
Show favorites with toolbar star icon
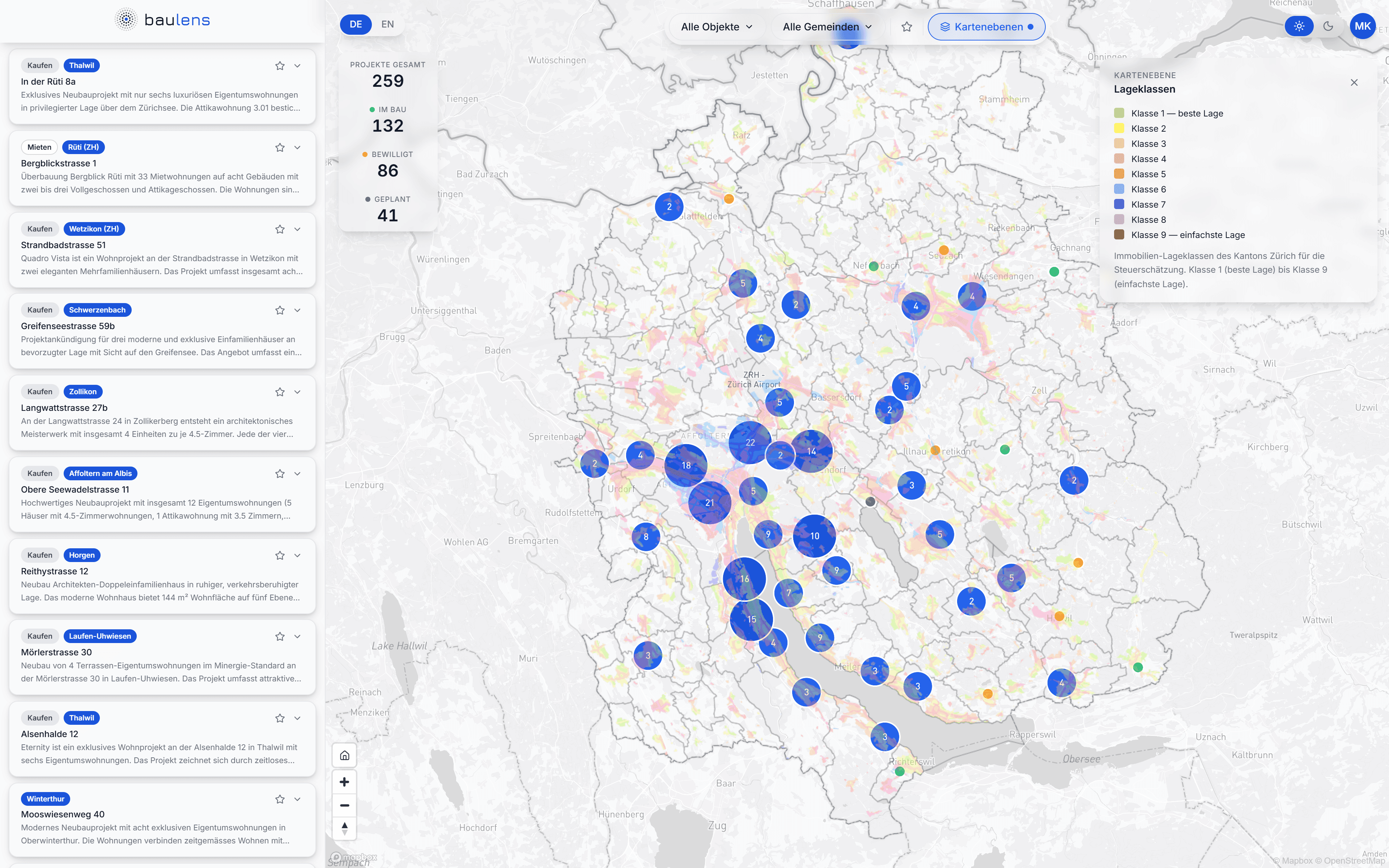coord(907,27)
